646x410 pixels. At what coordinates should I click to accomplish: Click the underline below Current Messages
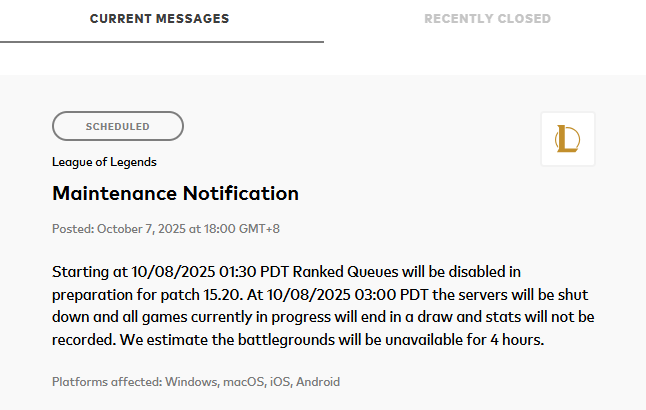coord(161,42)
